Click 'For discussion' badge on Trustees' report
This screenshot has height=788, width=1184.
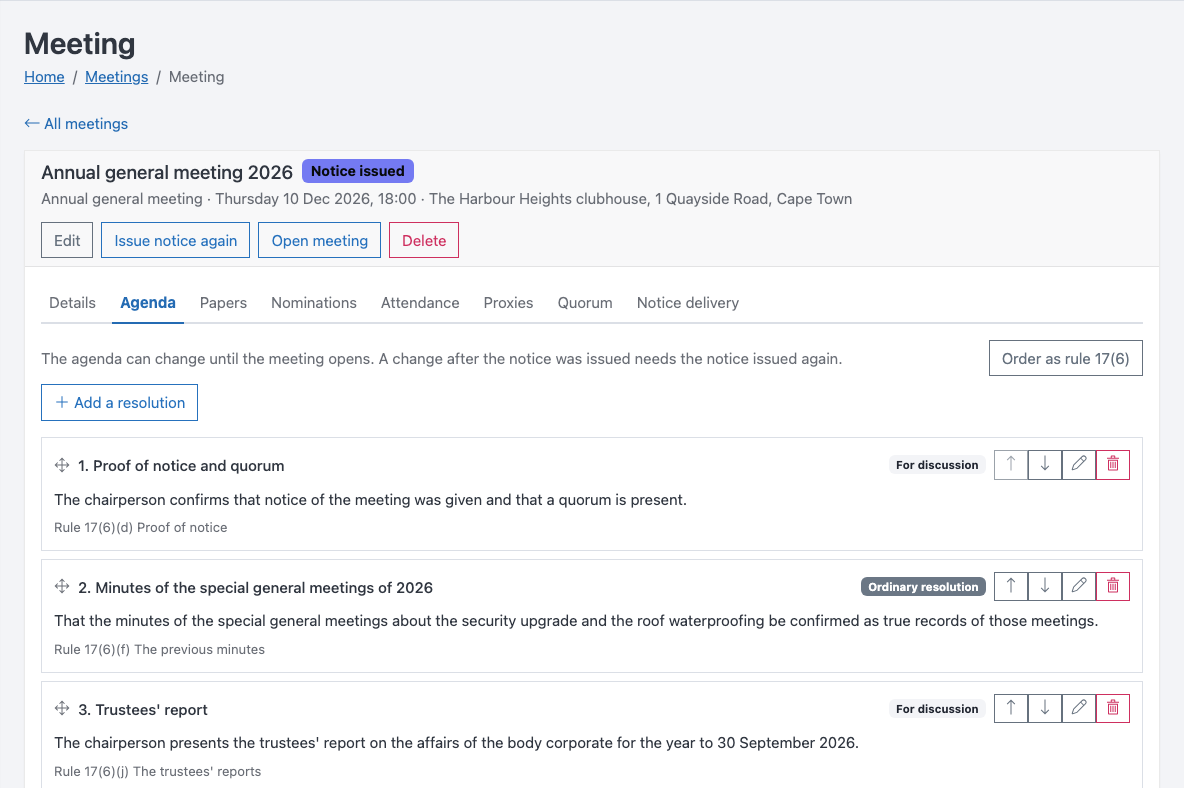937,709
